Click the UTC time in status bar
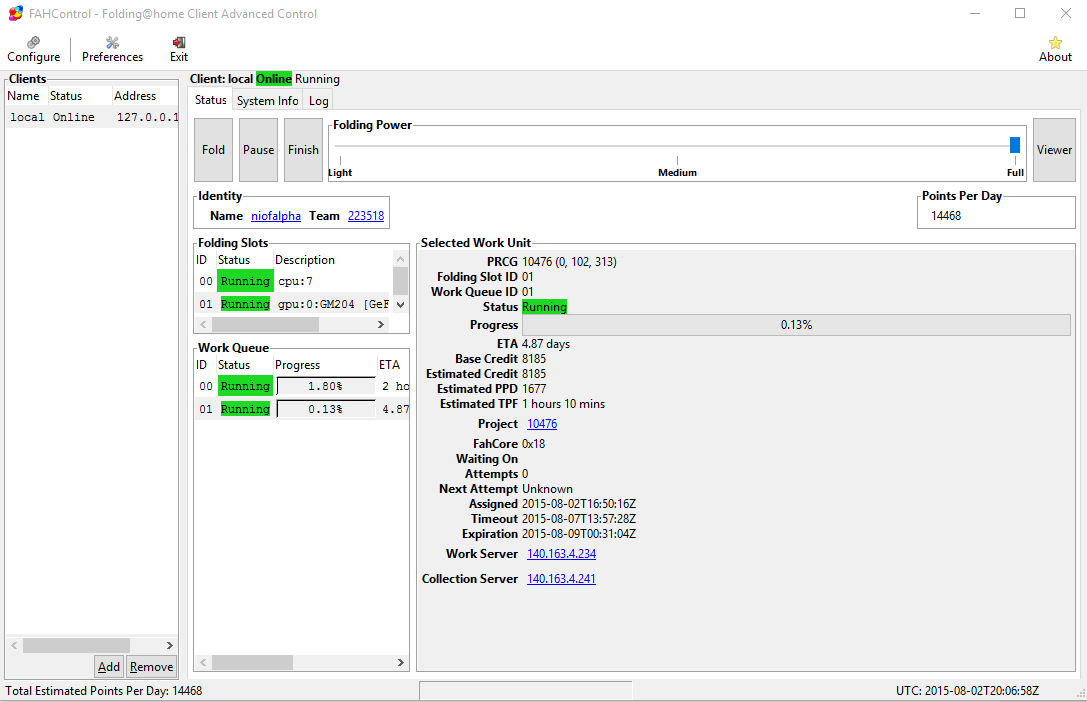Image resolution: width=1087 pixels, height=702 pixels. [967, 691]
